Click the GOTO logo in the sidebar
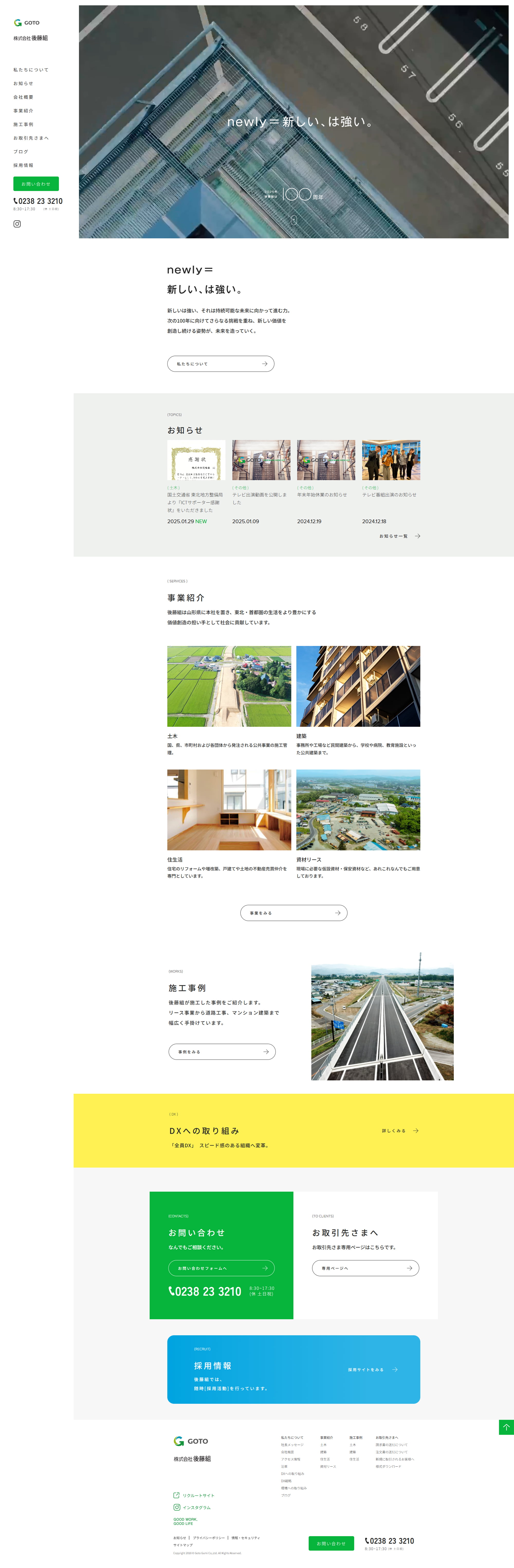514x1568 pixels. pos(27,23)
